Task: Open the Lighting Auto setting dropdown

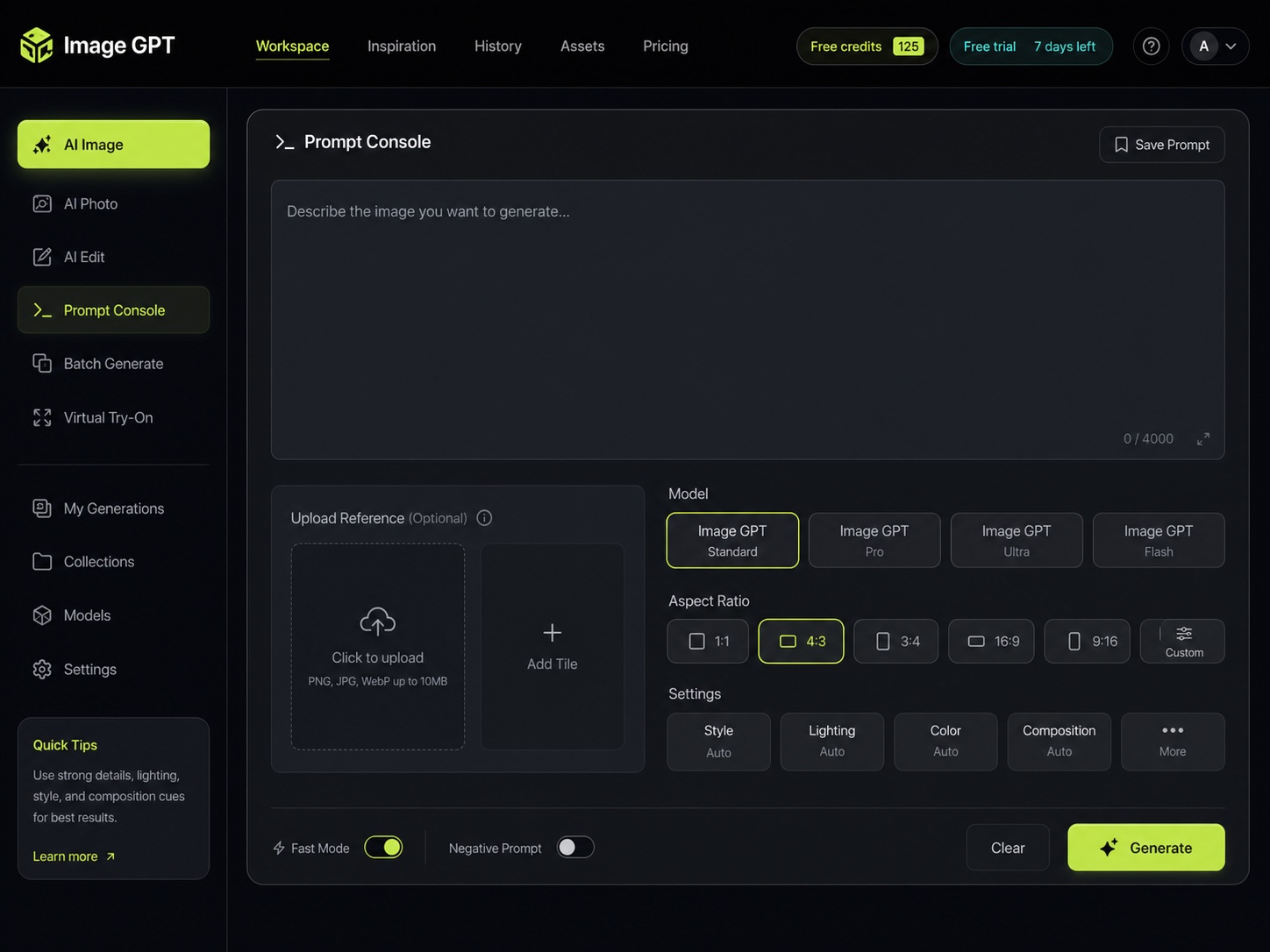Action: pos(831,742)
